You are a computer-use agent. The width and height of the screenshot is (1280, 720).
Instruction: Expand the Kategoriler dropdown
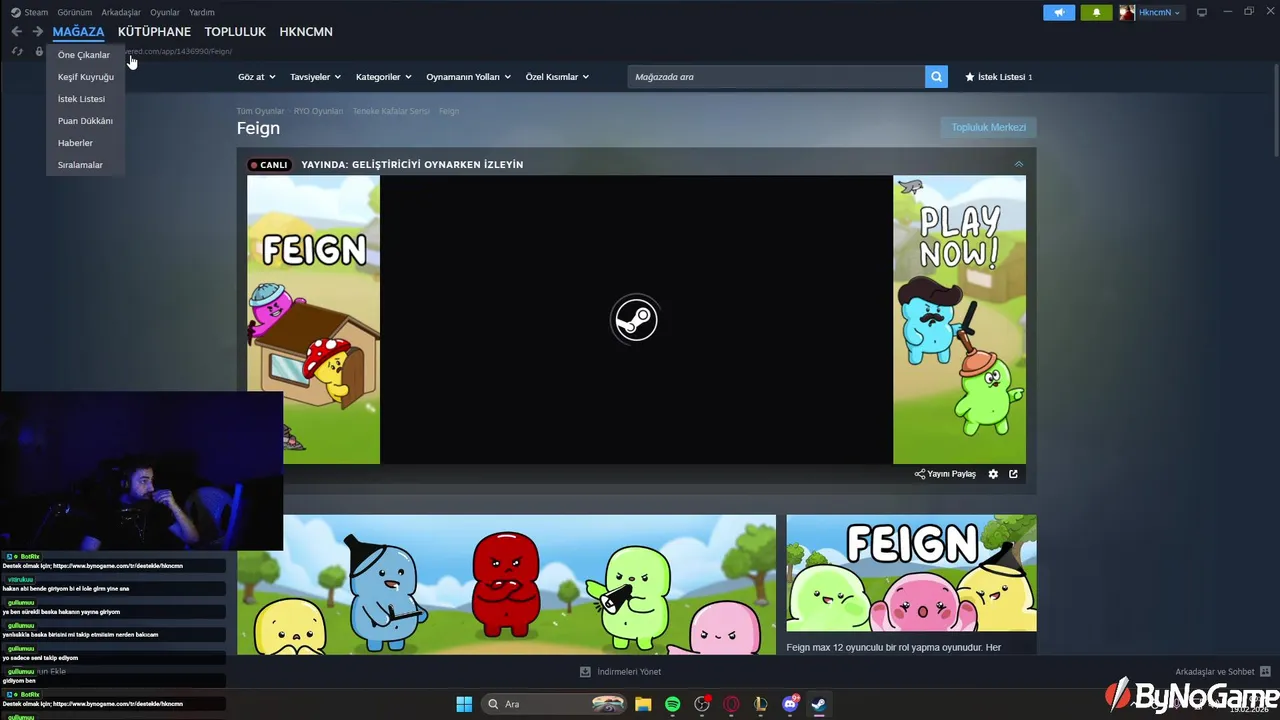[384, 77]
